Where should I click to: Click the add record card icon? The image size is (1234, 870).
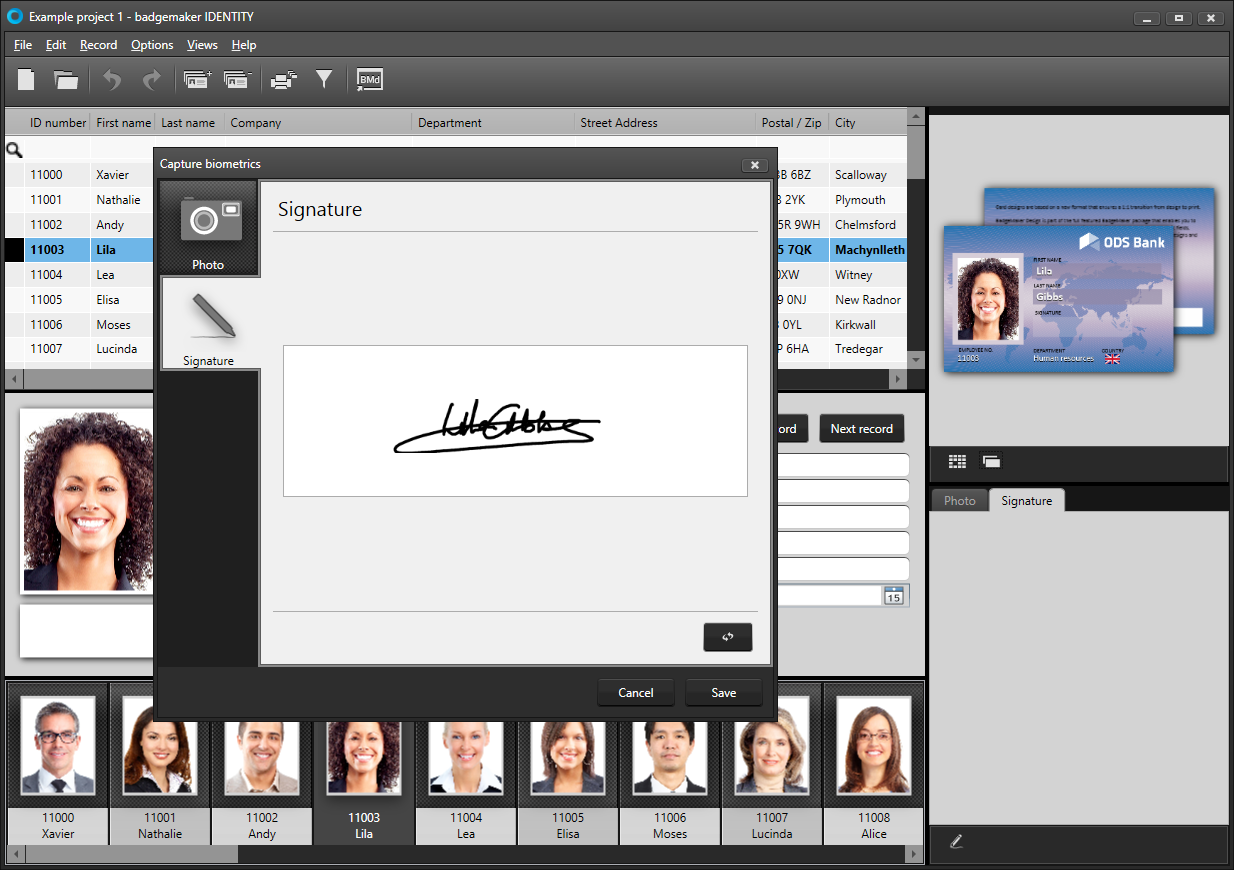198,80
